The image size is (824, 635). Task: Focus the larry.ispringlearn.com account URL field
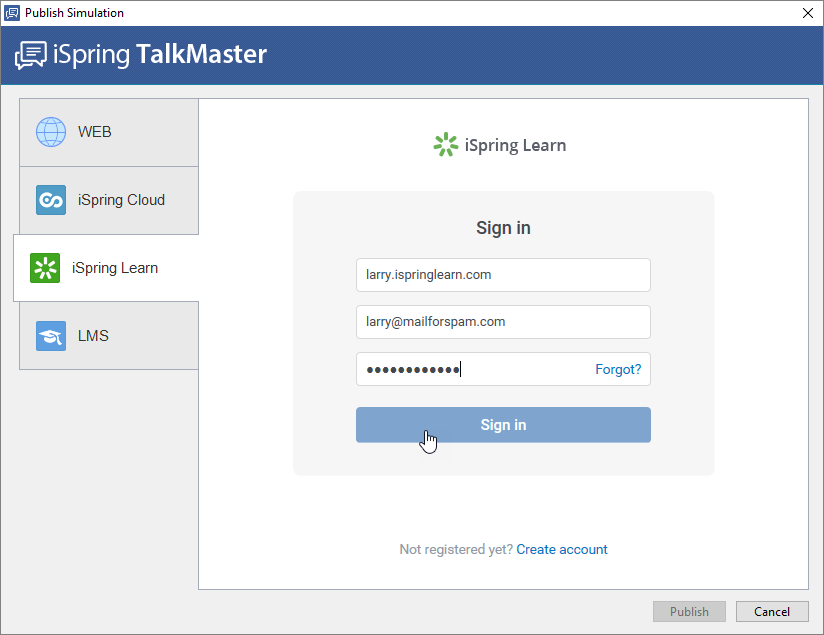[x=503, y=275]
